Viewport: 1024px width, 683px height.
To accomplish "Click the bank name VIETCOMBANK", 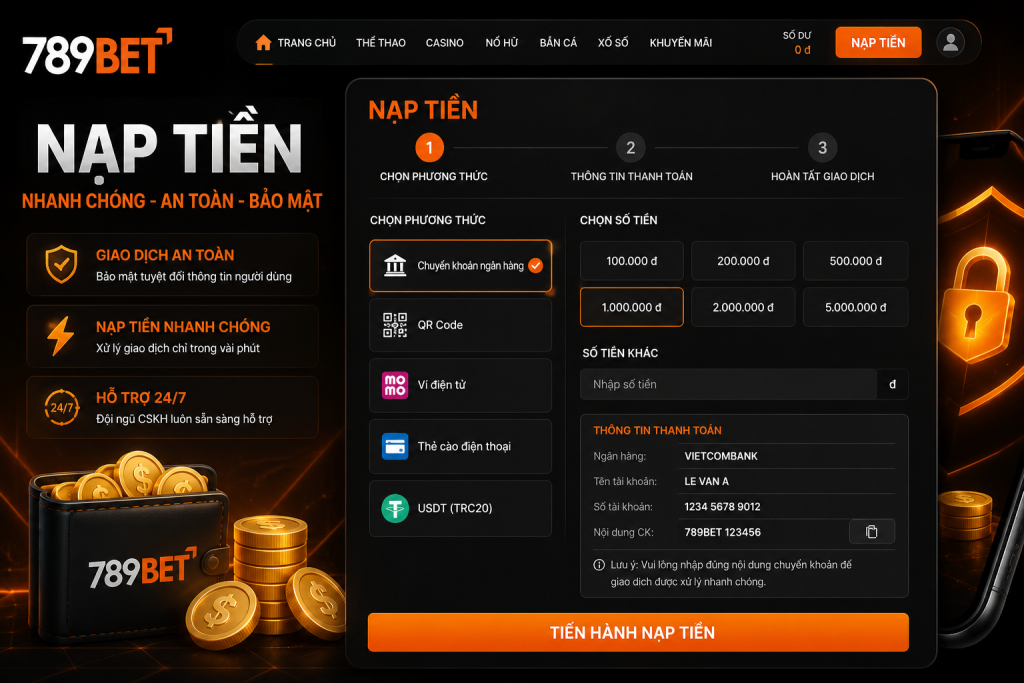I will coord(721,456).
